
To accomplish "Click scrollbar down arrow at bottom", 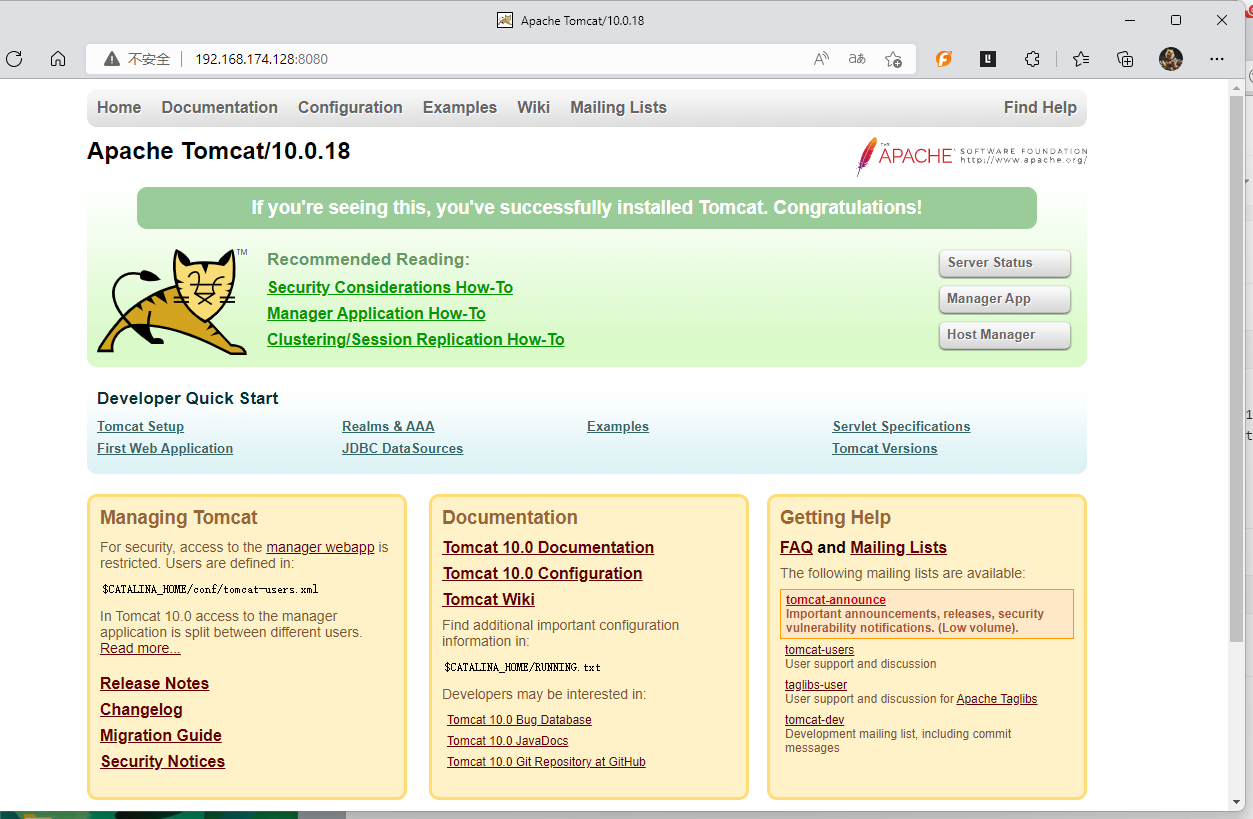I will (x=1237, y=803).
